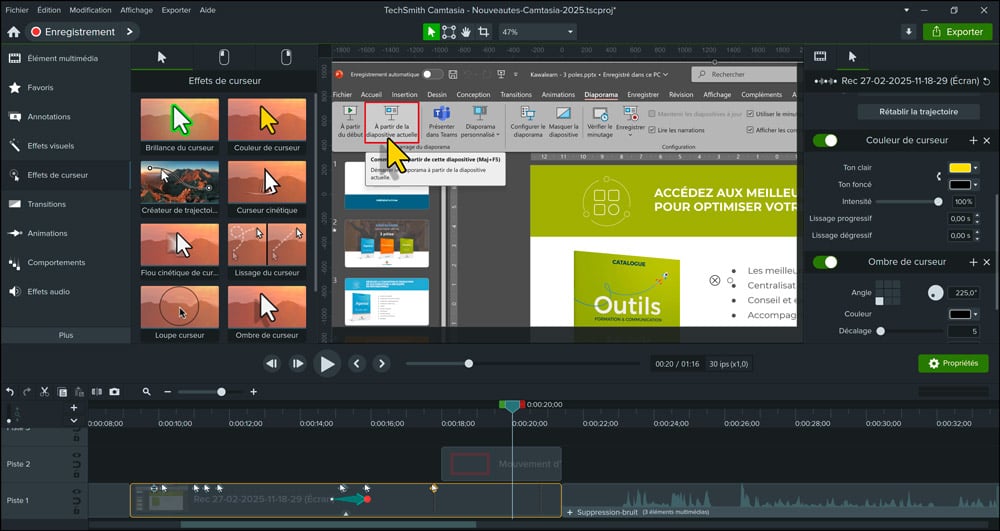
Task: Reset properties of Rec 27-02-2025 clip
Action: coord(987,81)
